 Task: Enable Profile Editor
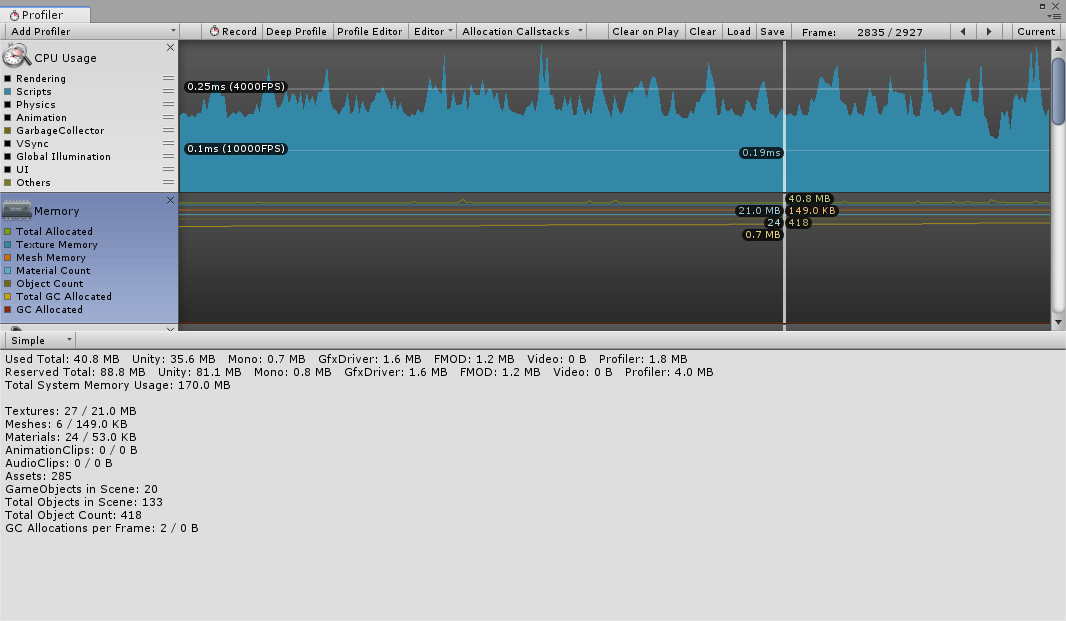click(x=370, y=31)
